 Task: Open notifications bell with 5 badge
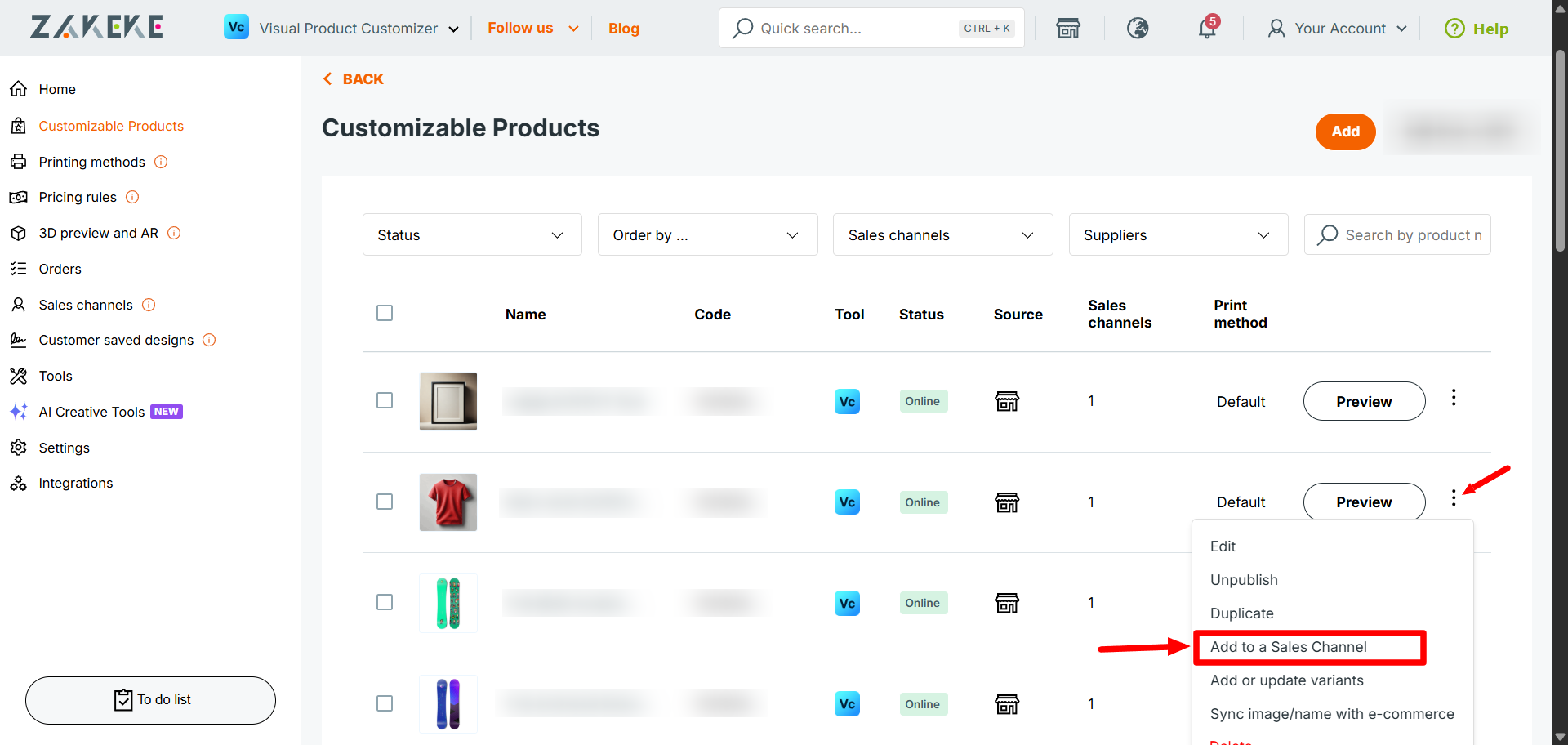click(x=1208, y=28)
